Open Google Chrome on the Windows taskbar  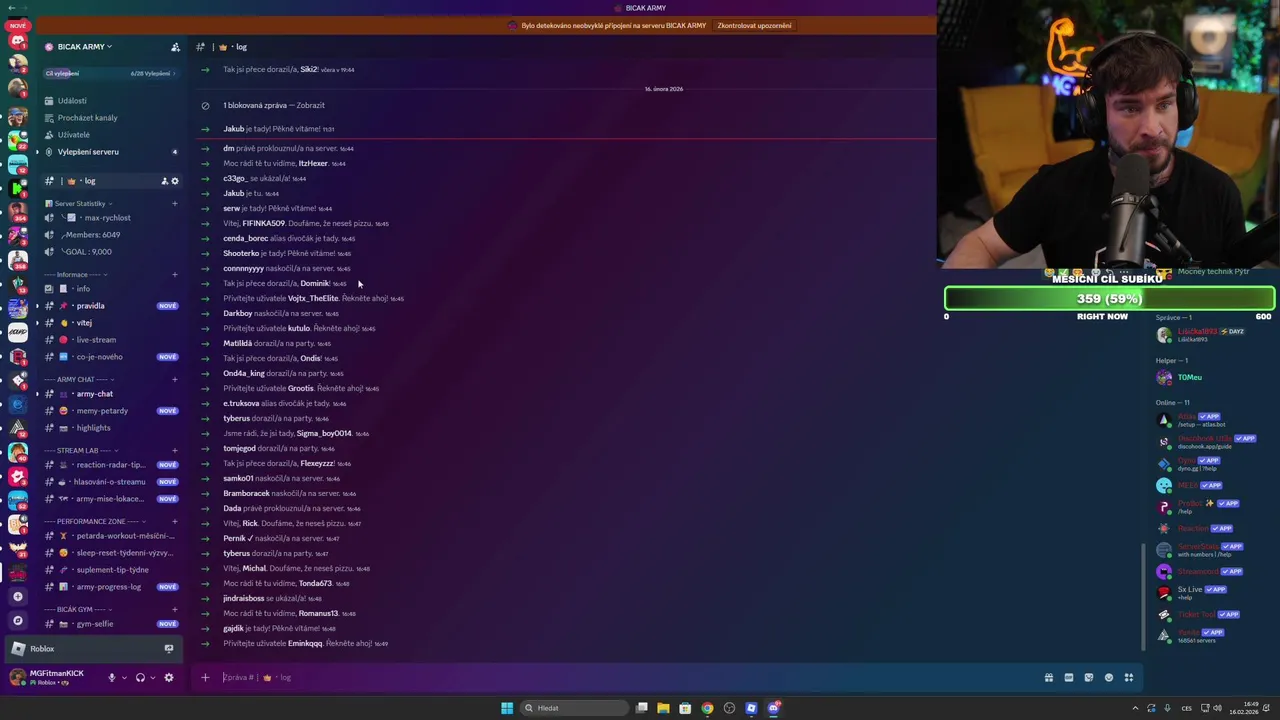pyautogui.click(x=707, y=708)
